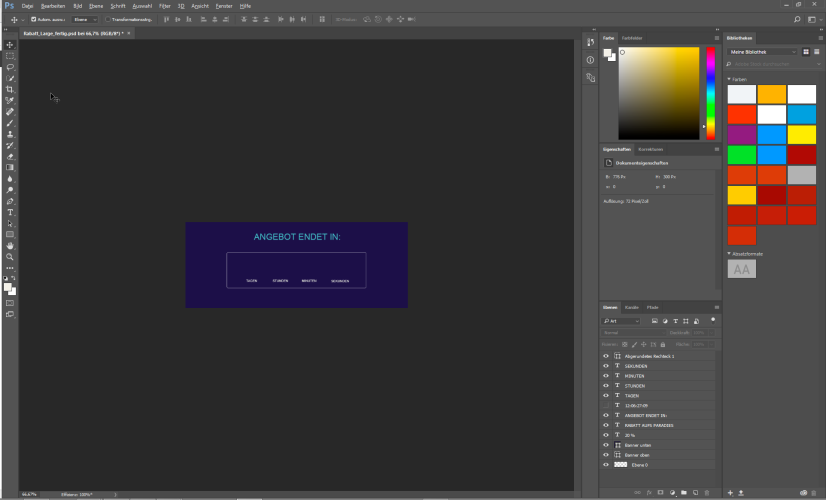Open the Ebenen panel flyout menu

point(716,307)
